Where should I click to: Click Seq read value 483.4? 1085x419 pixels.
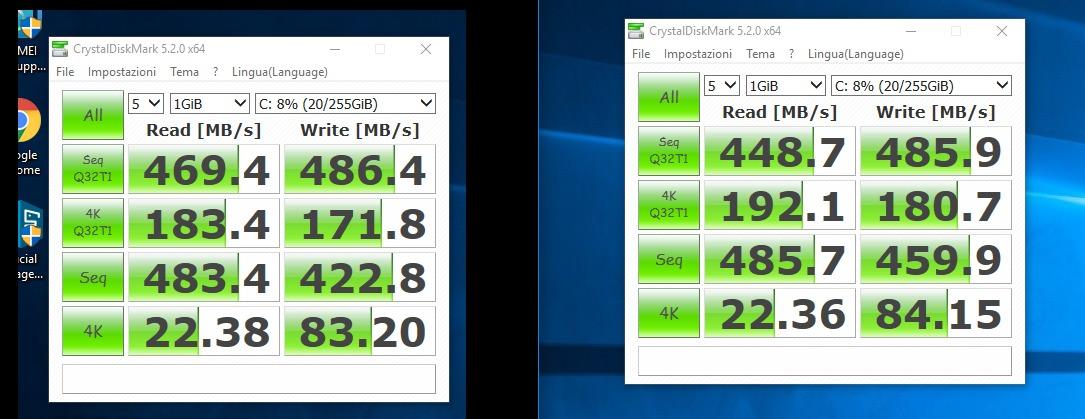pyautogui.click(x=204, y=277)
